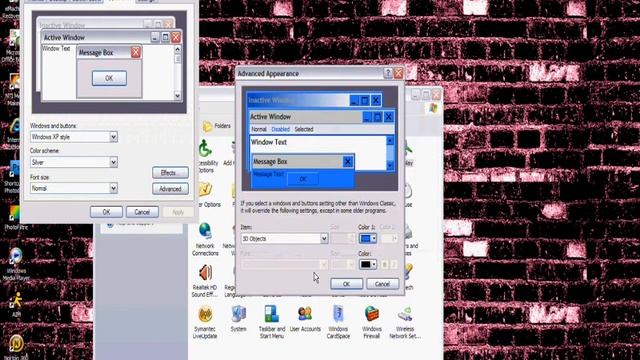Open the AIM desktop shortcut
Screen dimensions: 640x360
click(16, 304)
